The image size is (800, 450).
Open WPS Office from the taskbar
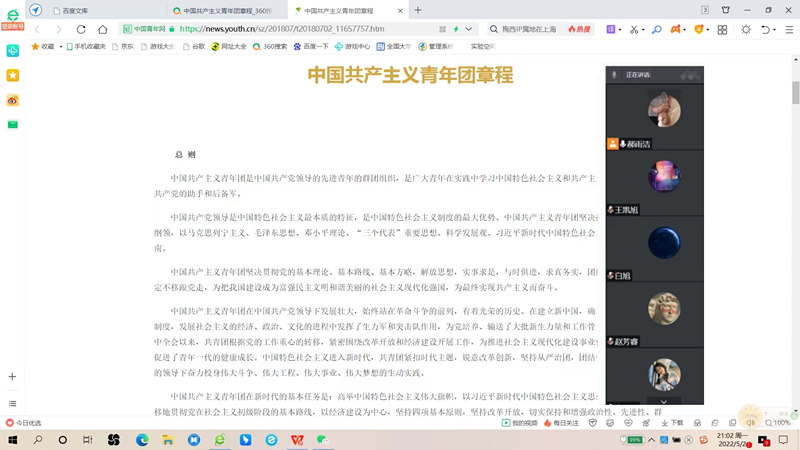[297, 440]
